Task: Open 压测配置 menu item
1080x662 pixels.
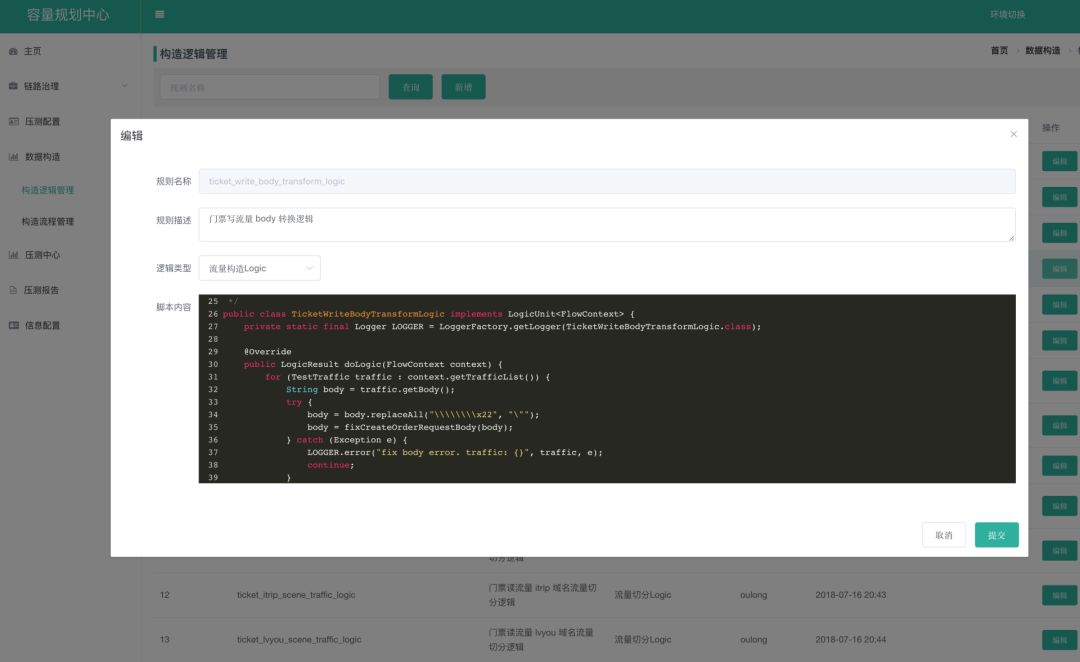Action: (x=42, y=121)
